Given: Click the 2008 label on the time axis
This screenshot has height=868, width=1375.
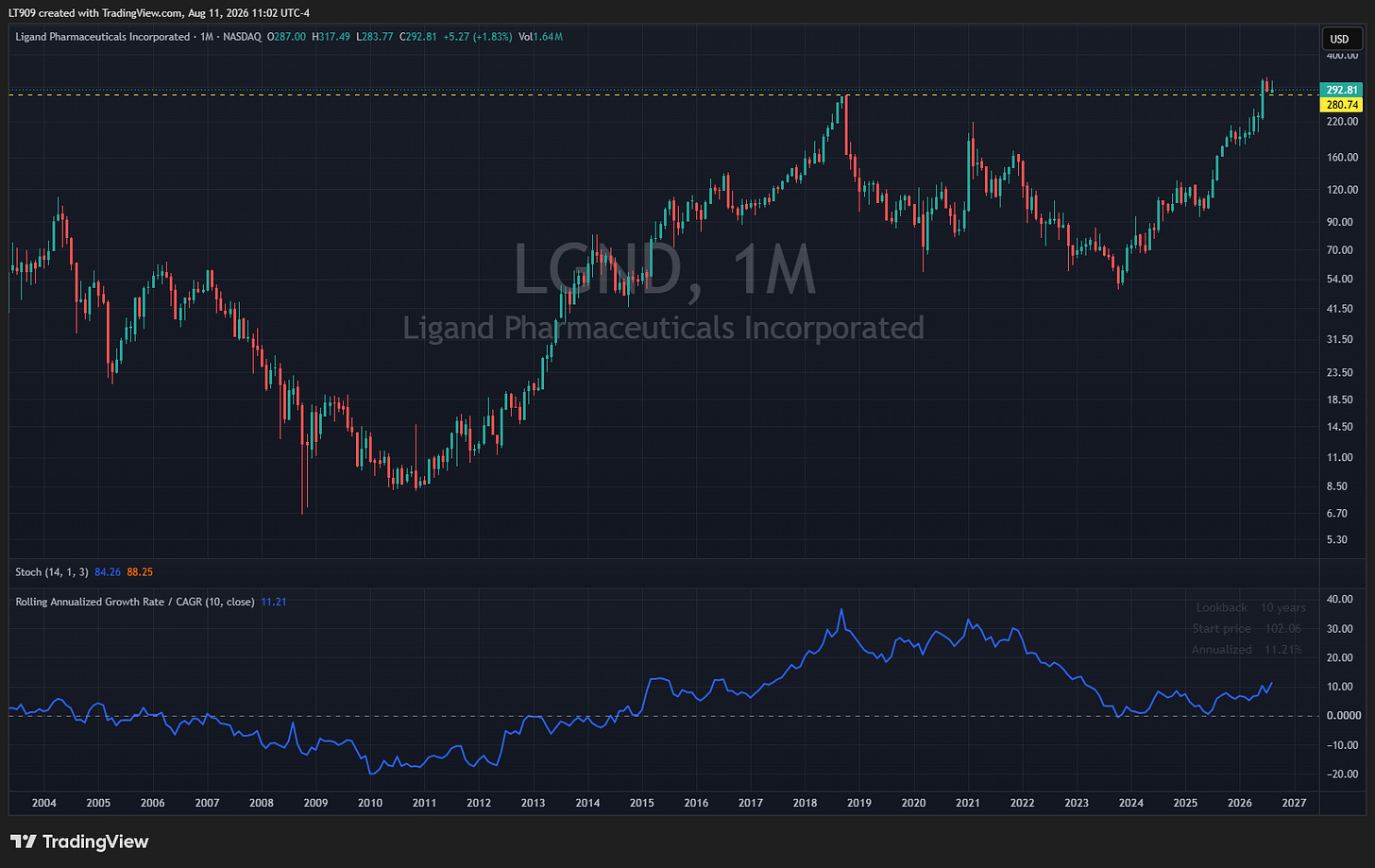Looking at the screenshot, I should (262, 804).
